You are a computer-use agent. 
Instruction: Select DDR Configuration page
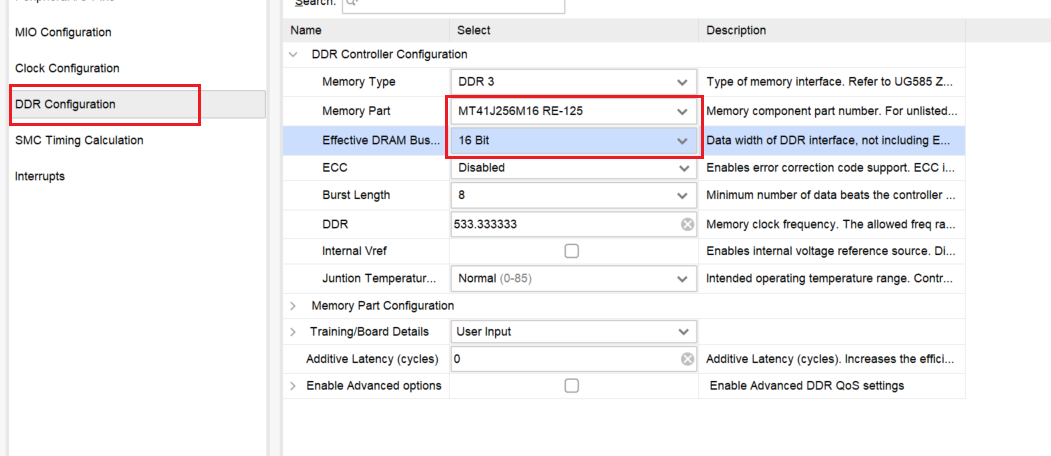click(65, 105)
